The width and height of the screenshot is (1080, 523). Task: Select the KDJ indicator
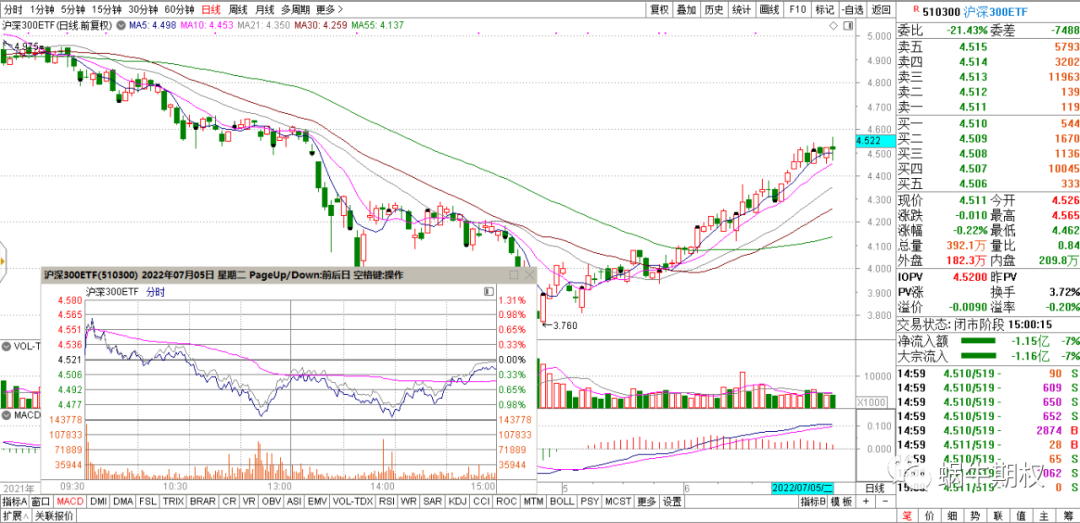point(458,501)
